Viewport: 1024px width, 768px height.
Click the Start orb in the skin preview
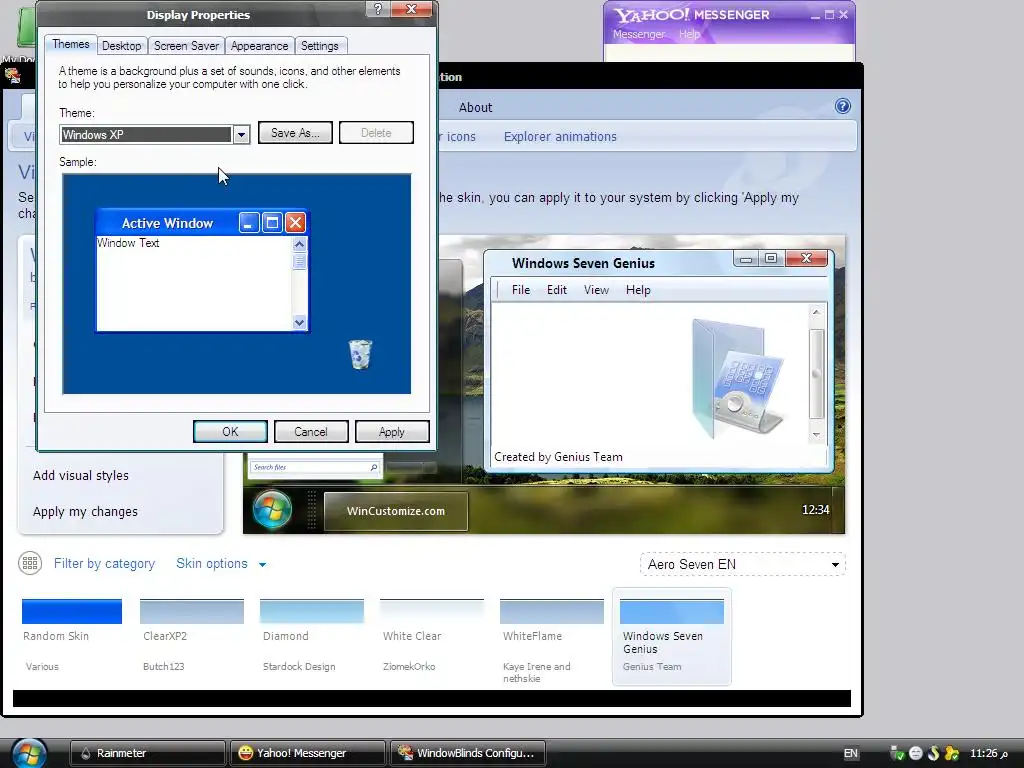coord(272,509)
